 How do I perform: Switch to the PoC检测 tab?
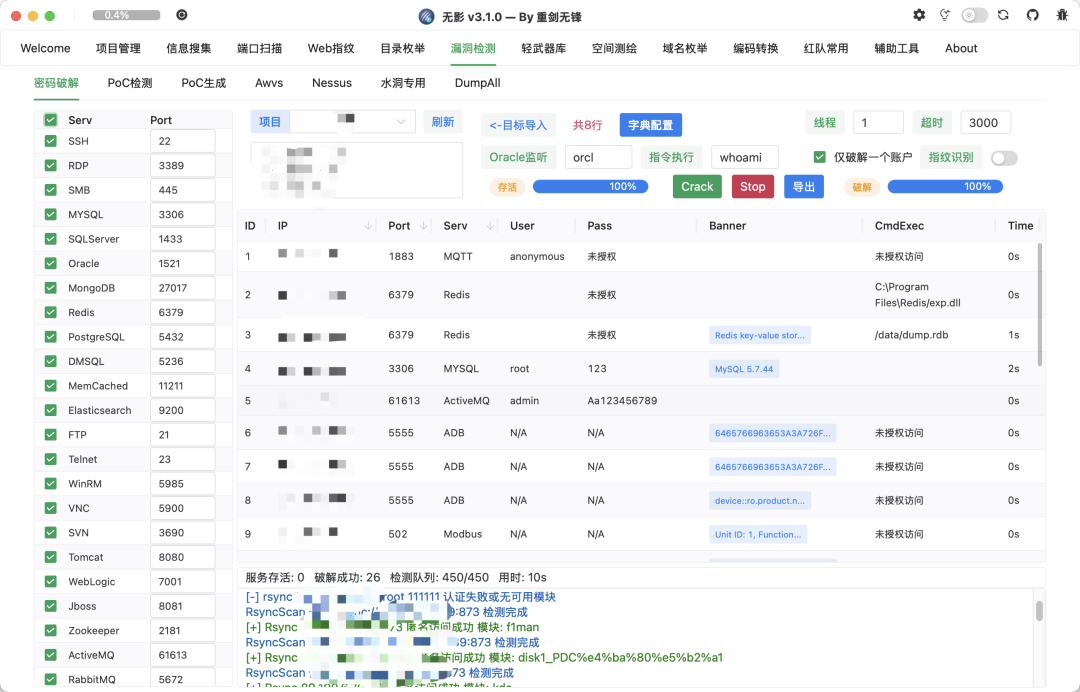(129, 83)
